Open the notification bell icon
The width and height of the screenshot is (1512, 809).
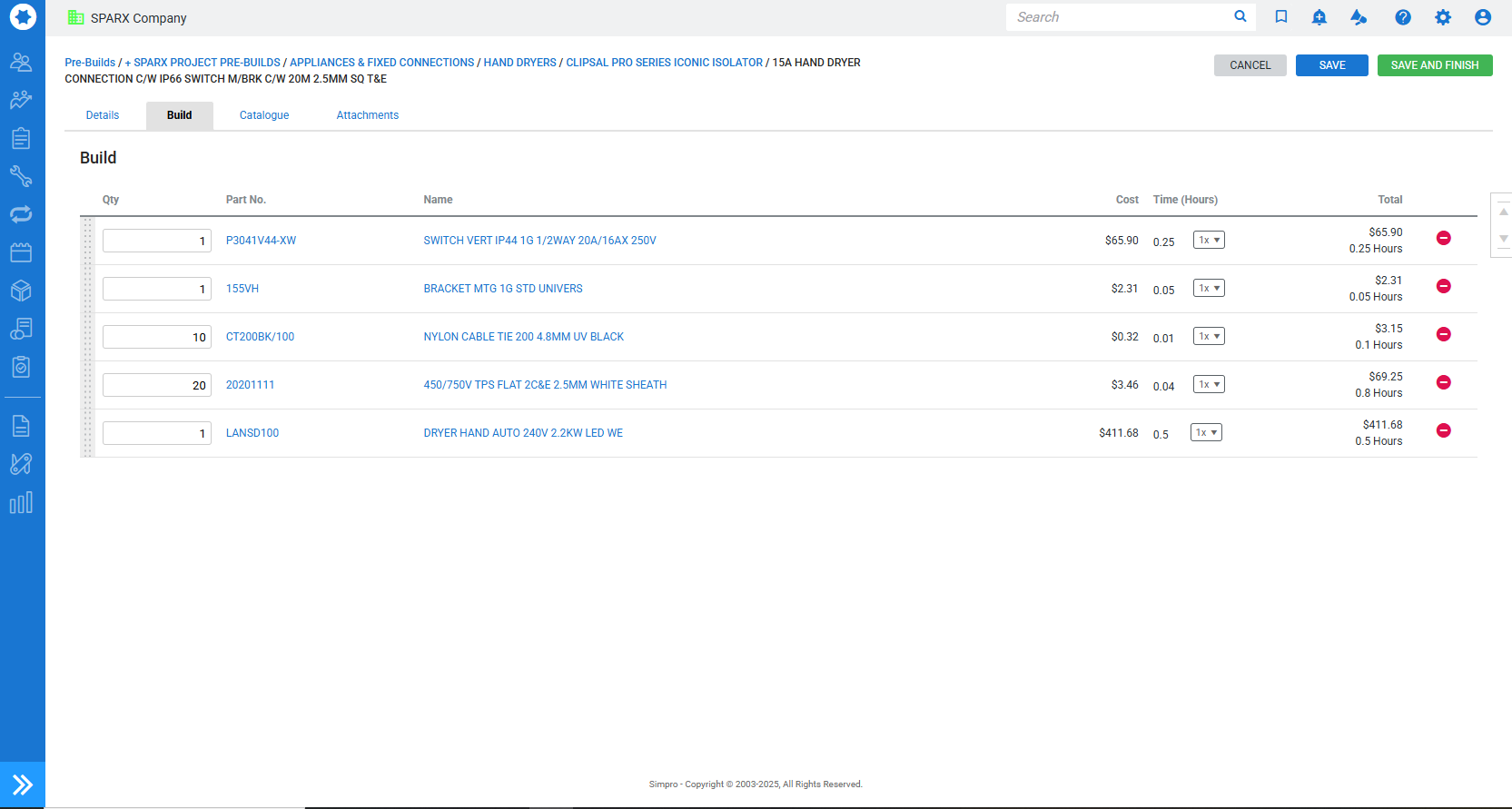[1319, 17]
